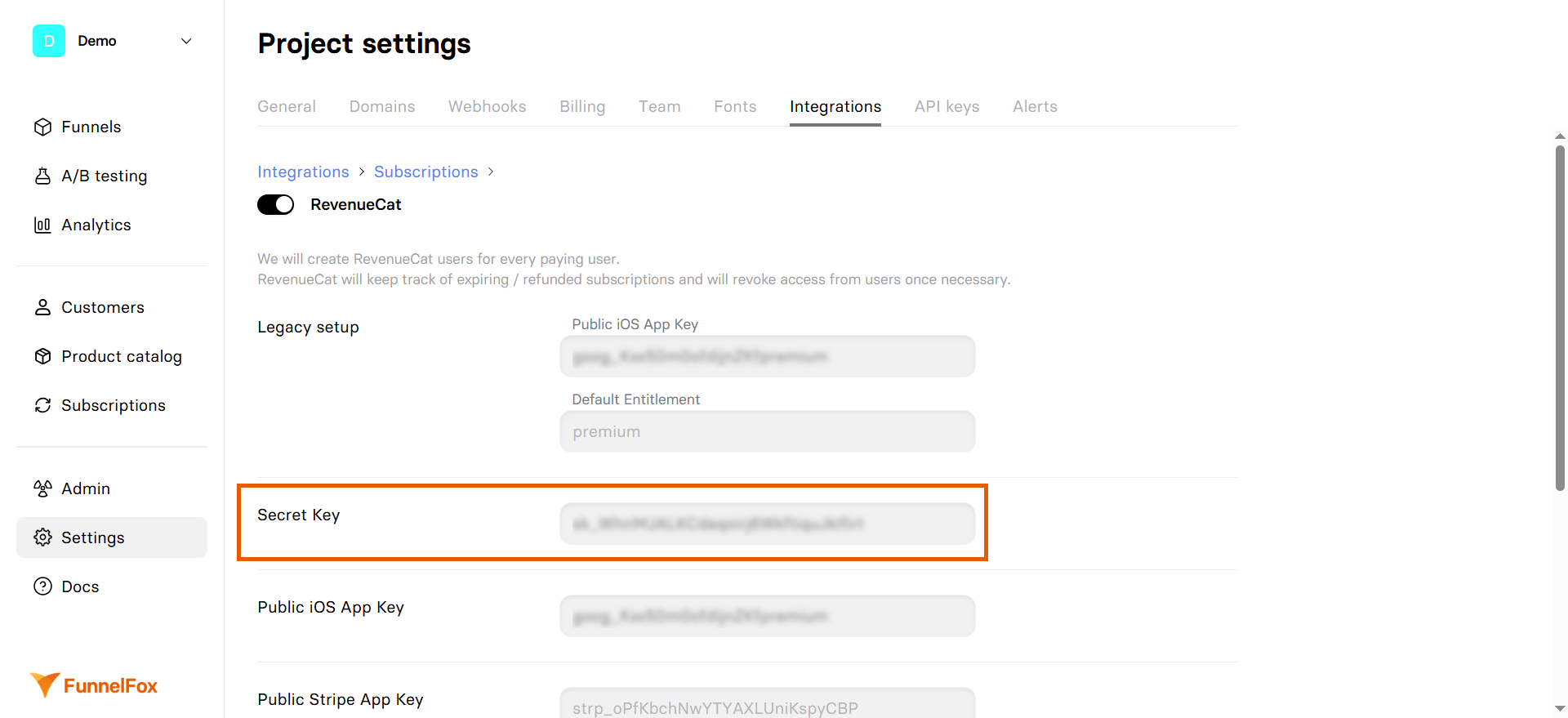Click the Secret Key label

click(x=299, y=515)
